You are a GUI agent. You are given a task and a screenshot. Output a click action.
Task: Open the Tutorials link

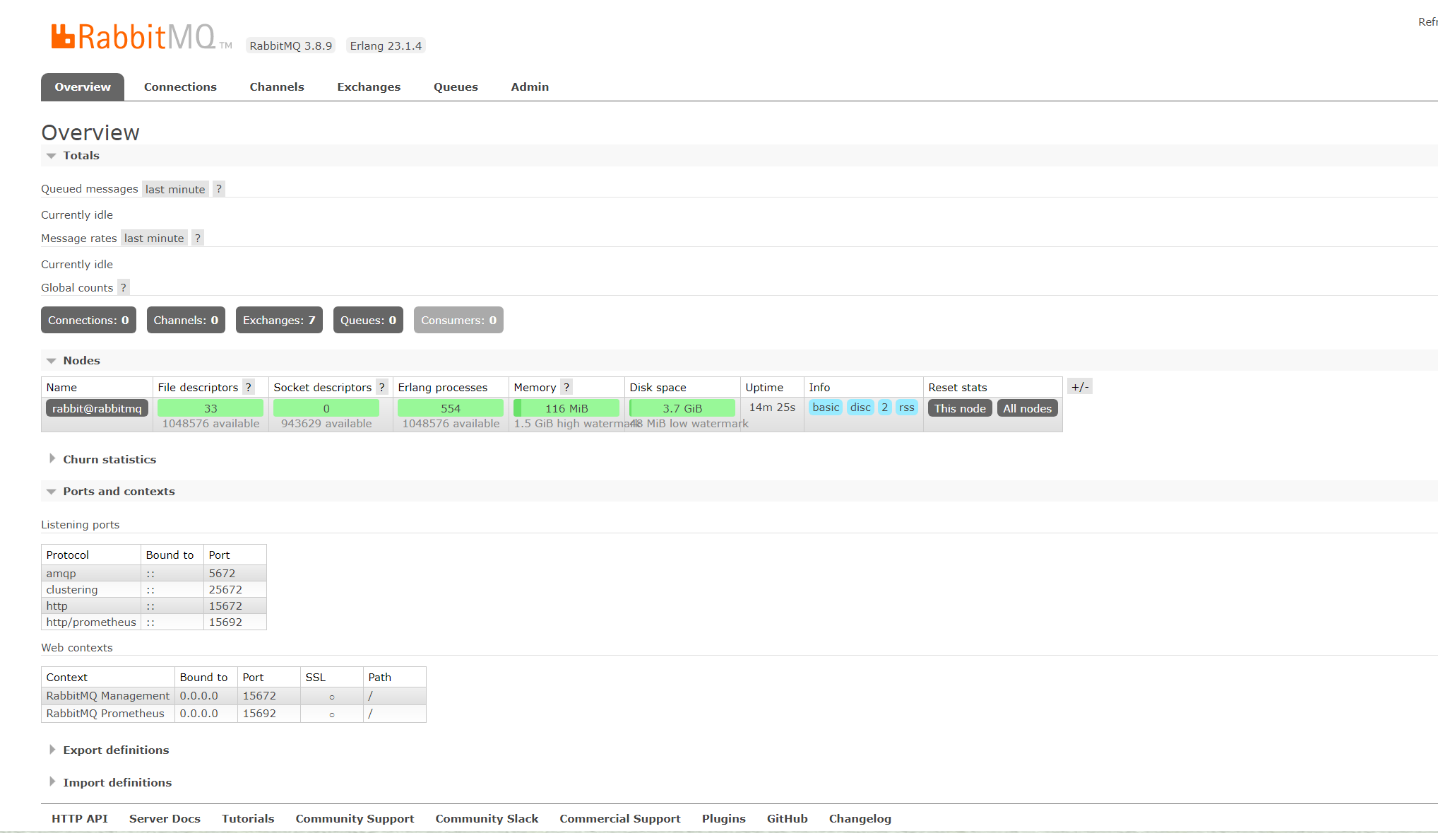click(x=248, y=819)
